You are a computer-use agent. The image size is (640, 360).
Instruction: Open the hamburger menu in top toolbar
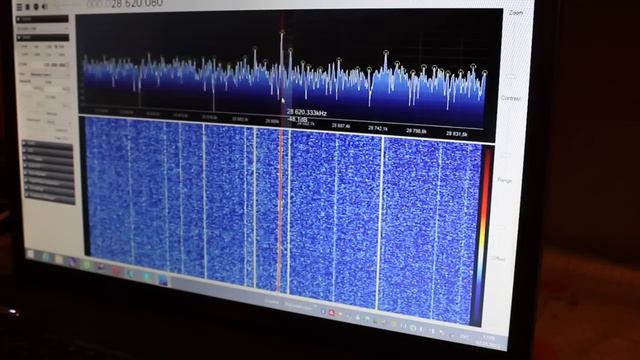[x=20, y=7]
